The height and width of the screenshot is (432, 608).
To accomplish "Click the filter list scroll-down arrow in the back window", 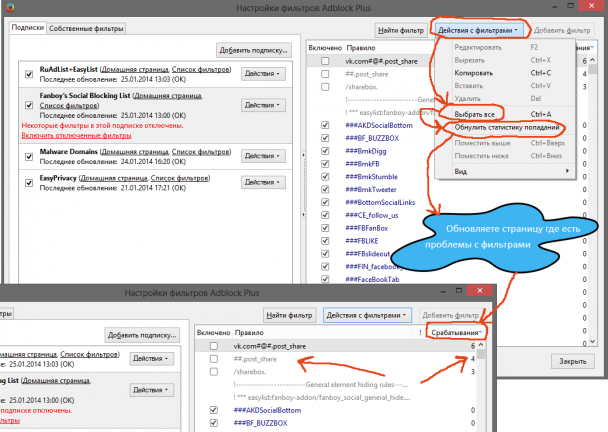I will coord(592,341).
